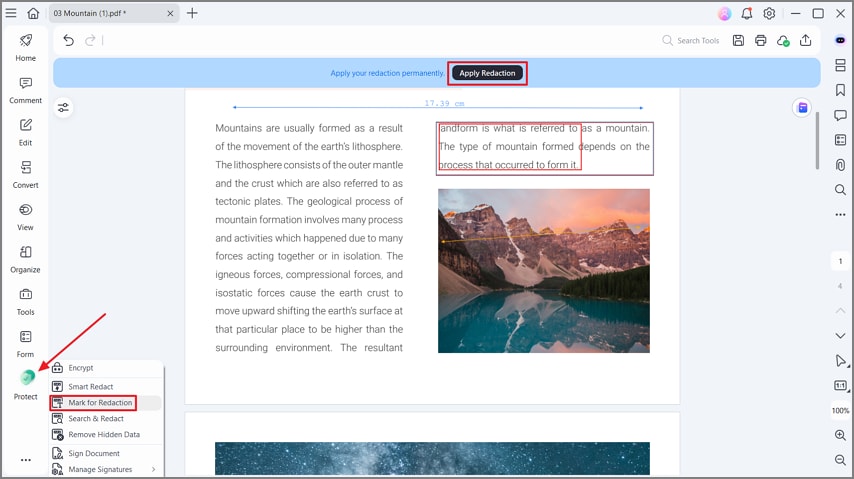Open the search panel on right
Screen dimensions: 854x479
coord(840,190)
